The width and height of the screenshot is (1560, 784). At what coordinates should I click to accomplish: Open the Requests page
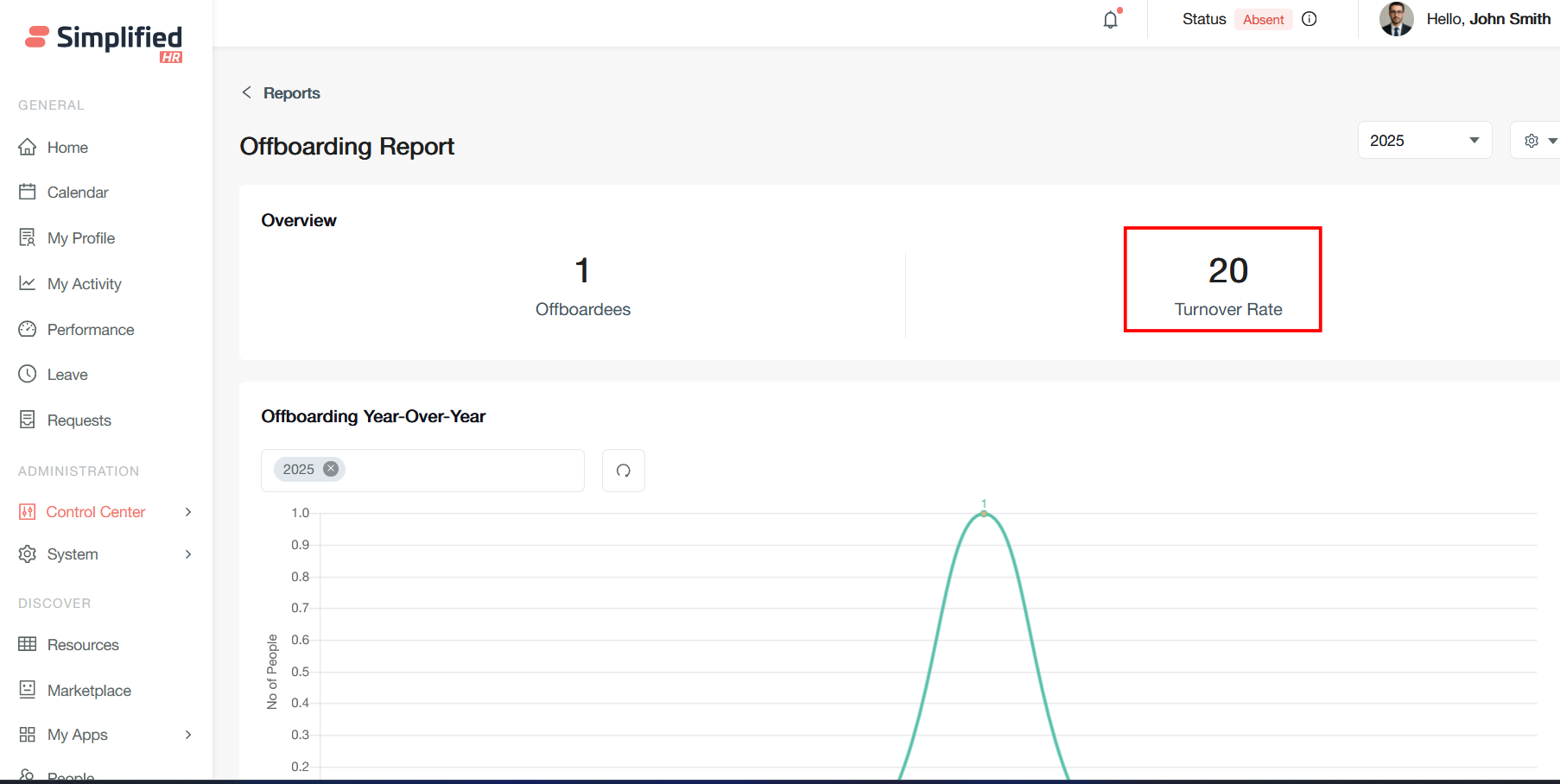tap(79, 420)
